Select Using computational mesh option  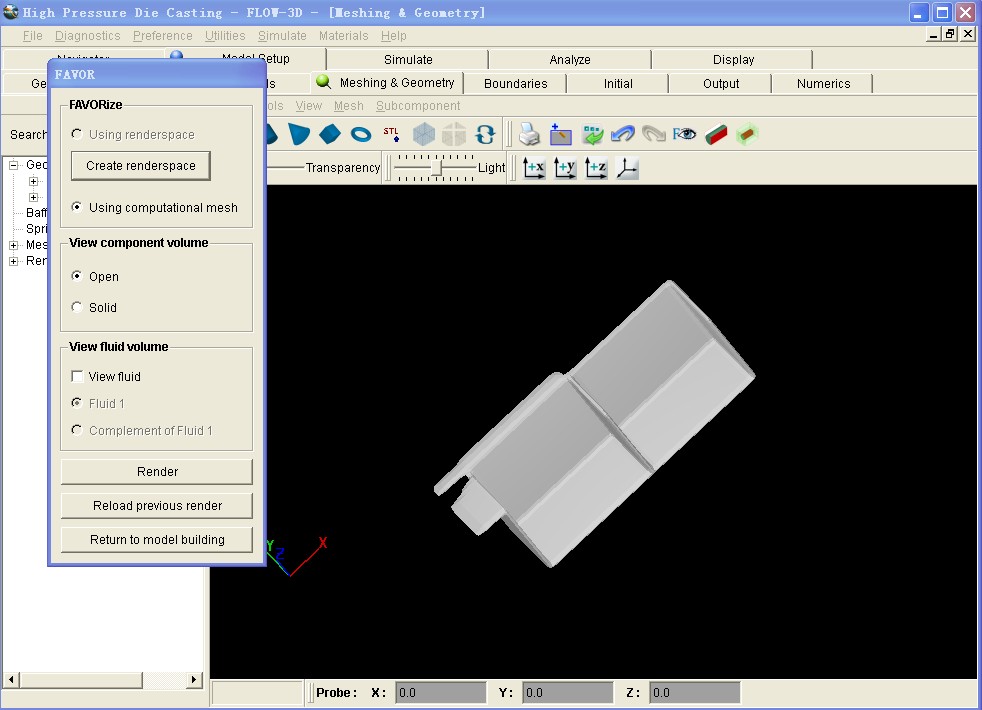pyautogui.click(x=77, y=208)
